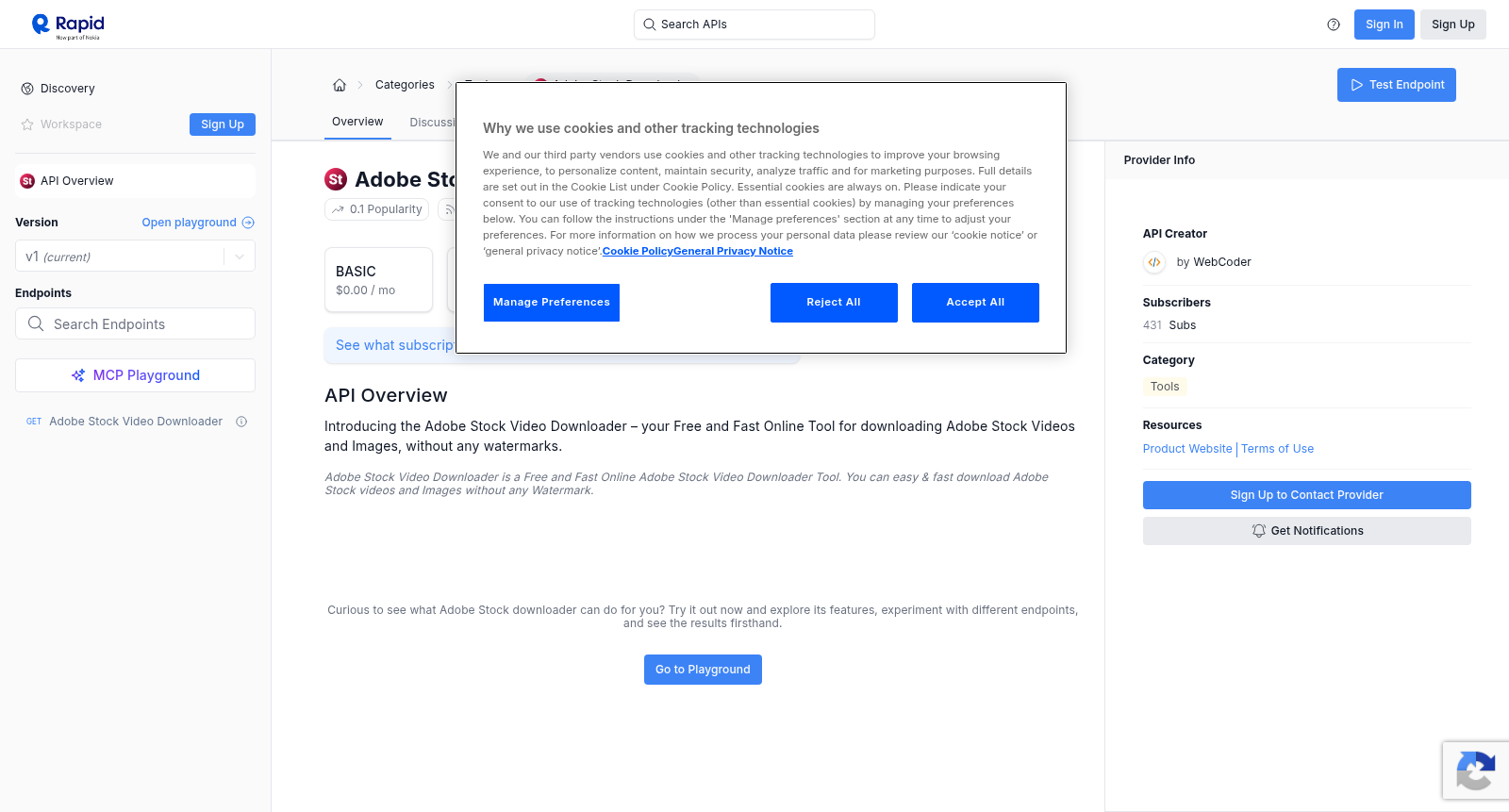
Task: Click Sign Up to Contact Provider
Action: point(1306,495)
